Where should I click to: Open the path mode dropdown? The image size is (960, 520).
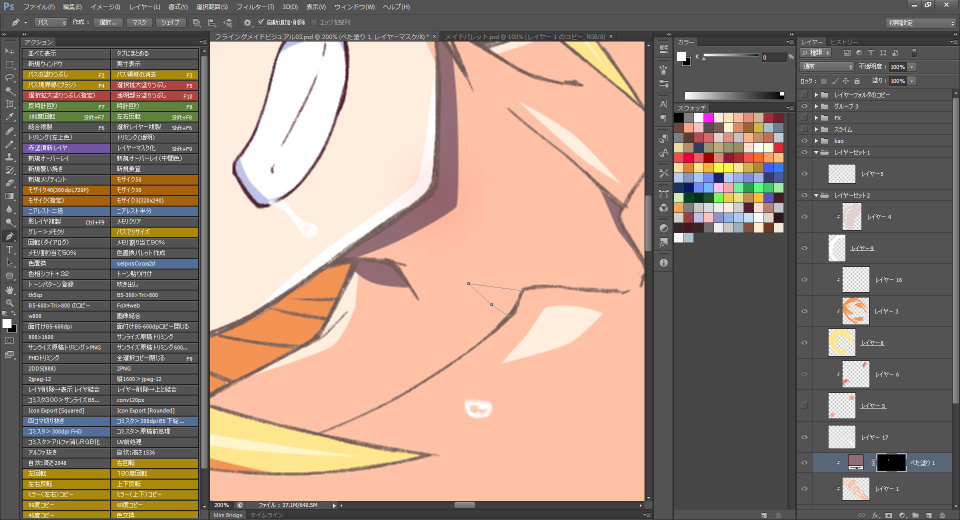point(51,23)
